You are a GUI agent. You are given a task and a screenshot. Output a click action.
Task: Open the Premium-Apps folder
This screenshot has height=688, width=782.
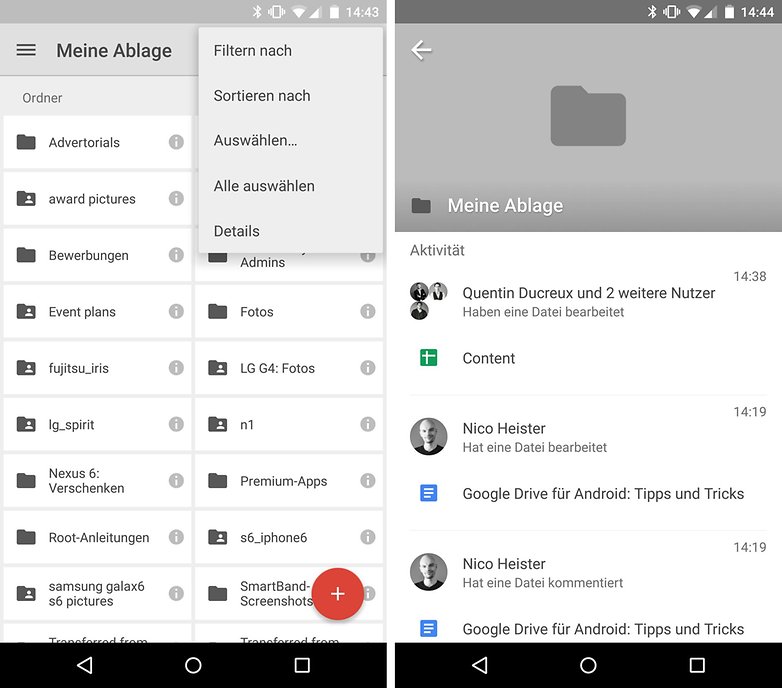[x=289, y=481]
